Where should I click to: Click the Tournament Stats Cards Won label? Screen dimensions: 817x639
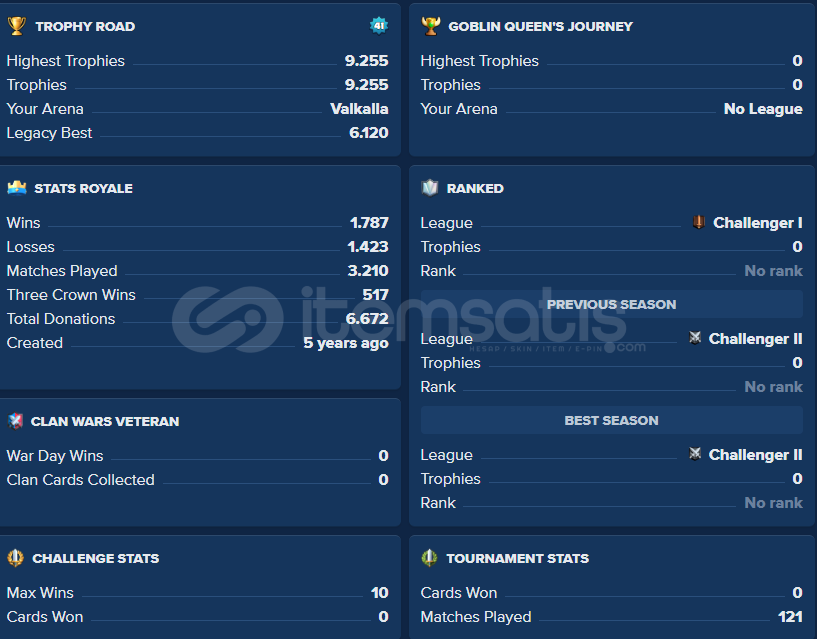click(x=459, y=593)
